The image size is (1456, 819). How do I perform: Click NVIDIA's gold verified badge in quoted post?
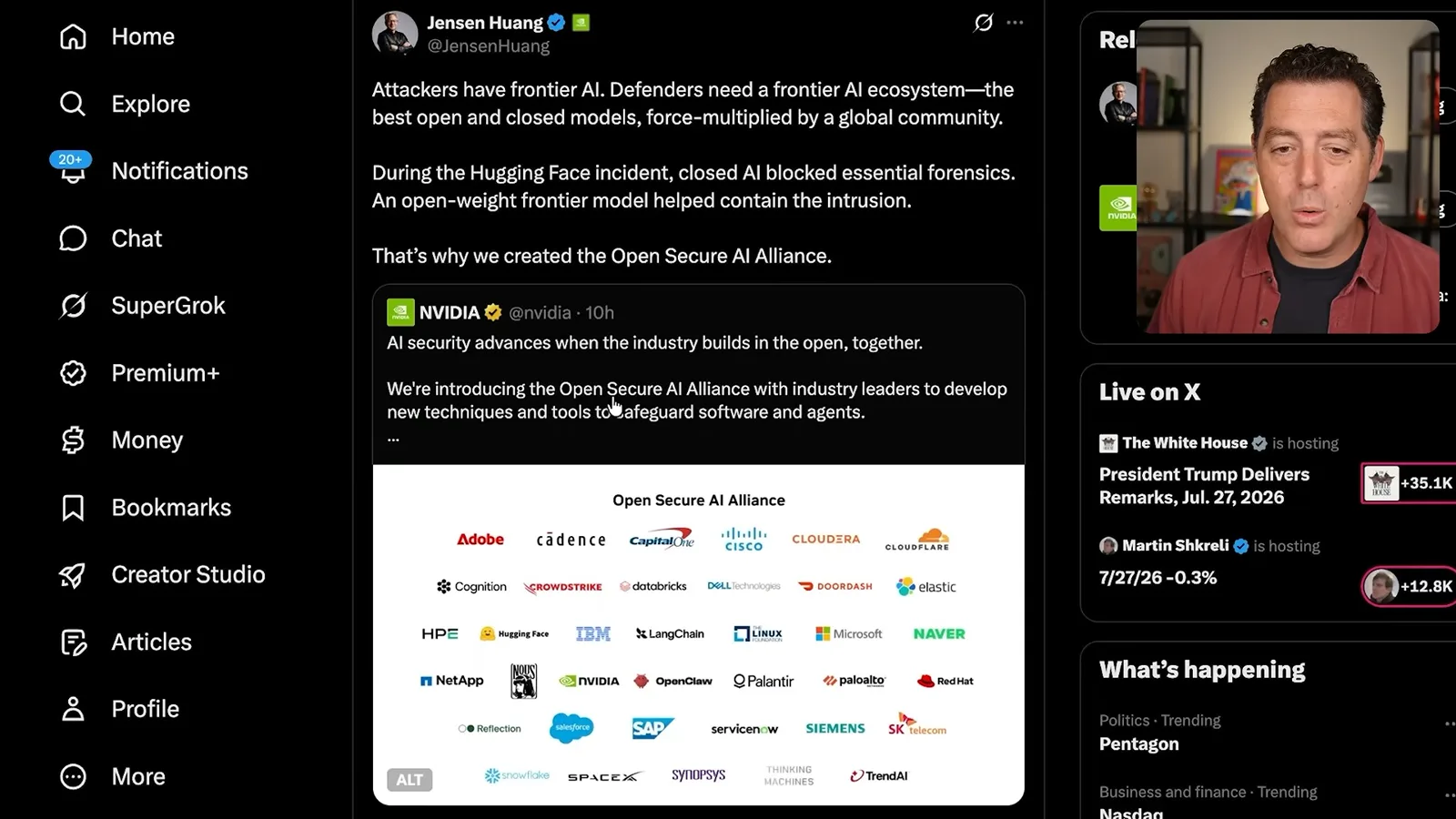click(x=493, y=312)
